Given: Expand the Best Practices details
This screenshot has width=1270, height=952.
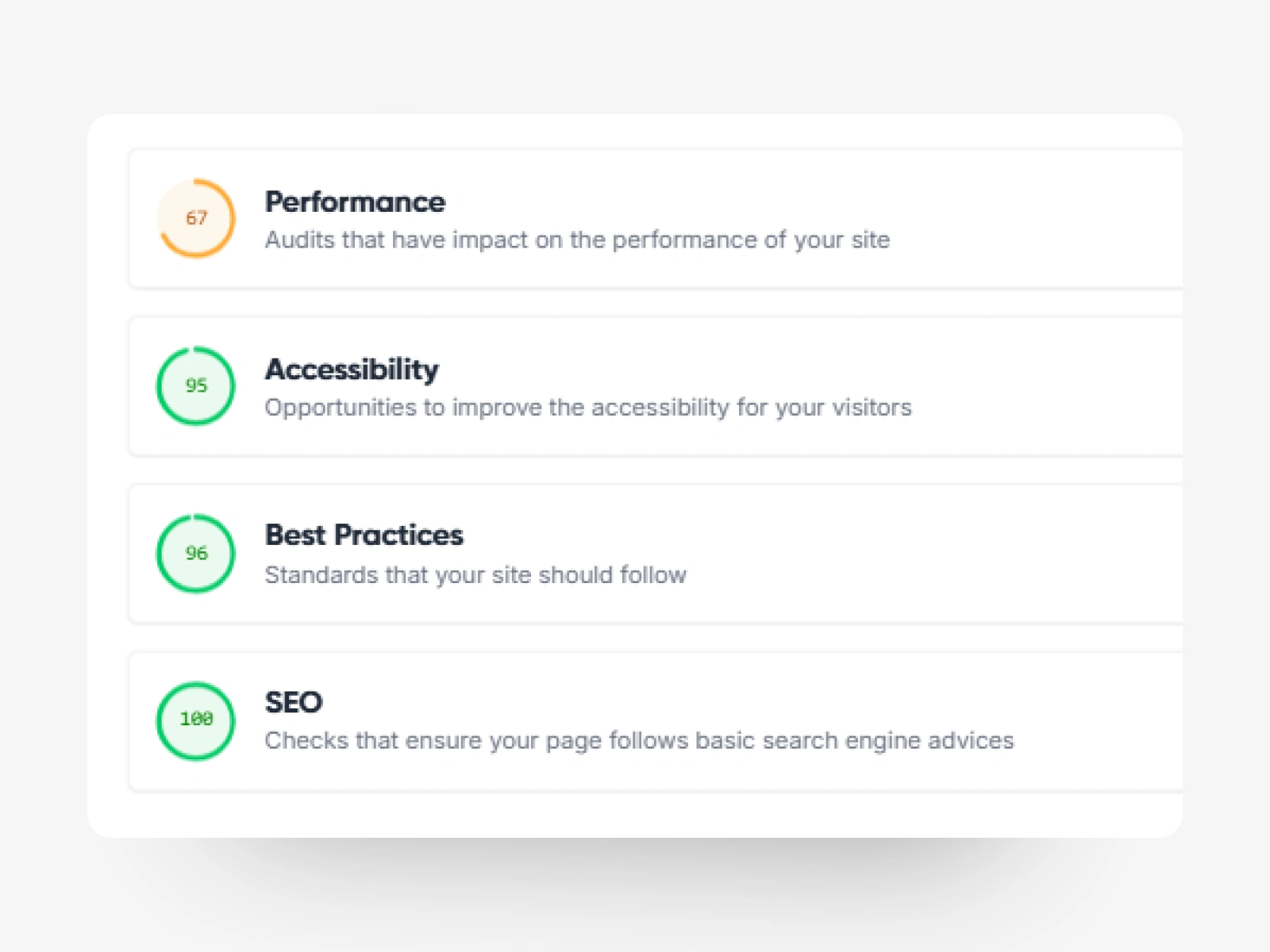Looking at the screenshot, I should pos(635,553).
